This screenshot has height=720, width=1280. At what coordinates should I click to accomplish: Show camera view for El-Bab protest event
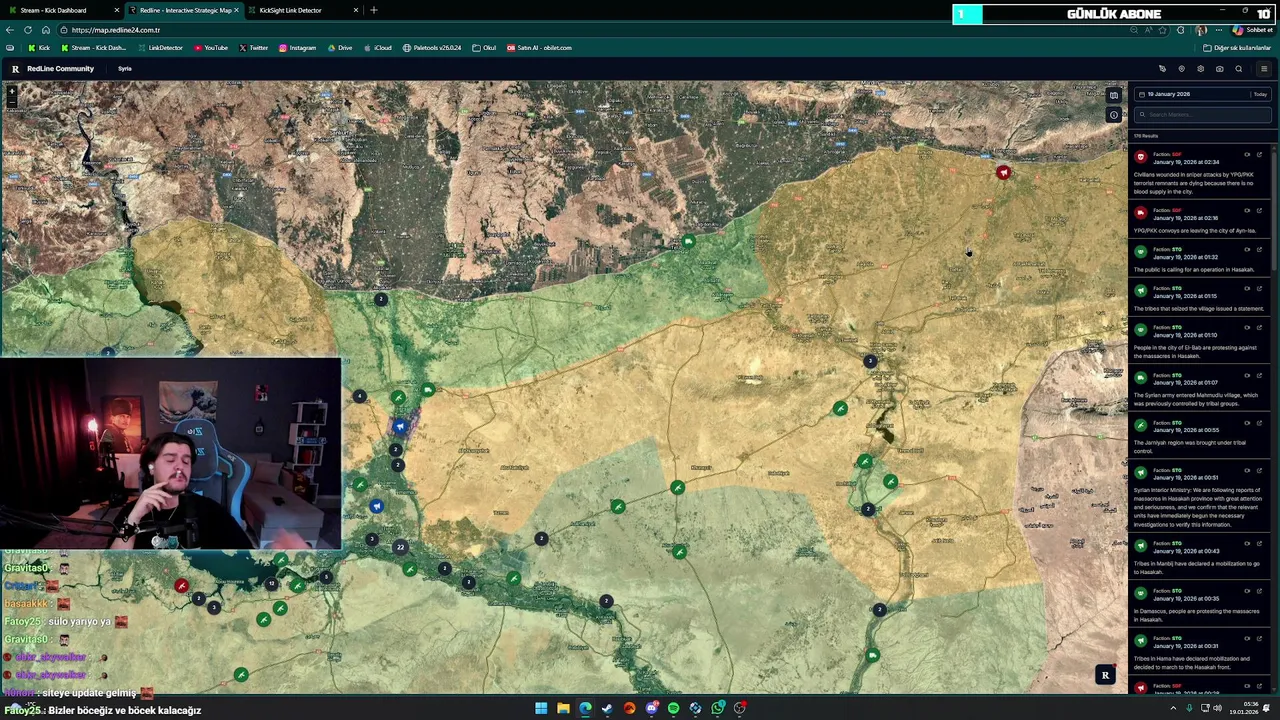[x=1247, y=328]
